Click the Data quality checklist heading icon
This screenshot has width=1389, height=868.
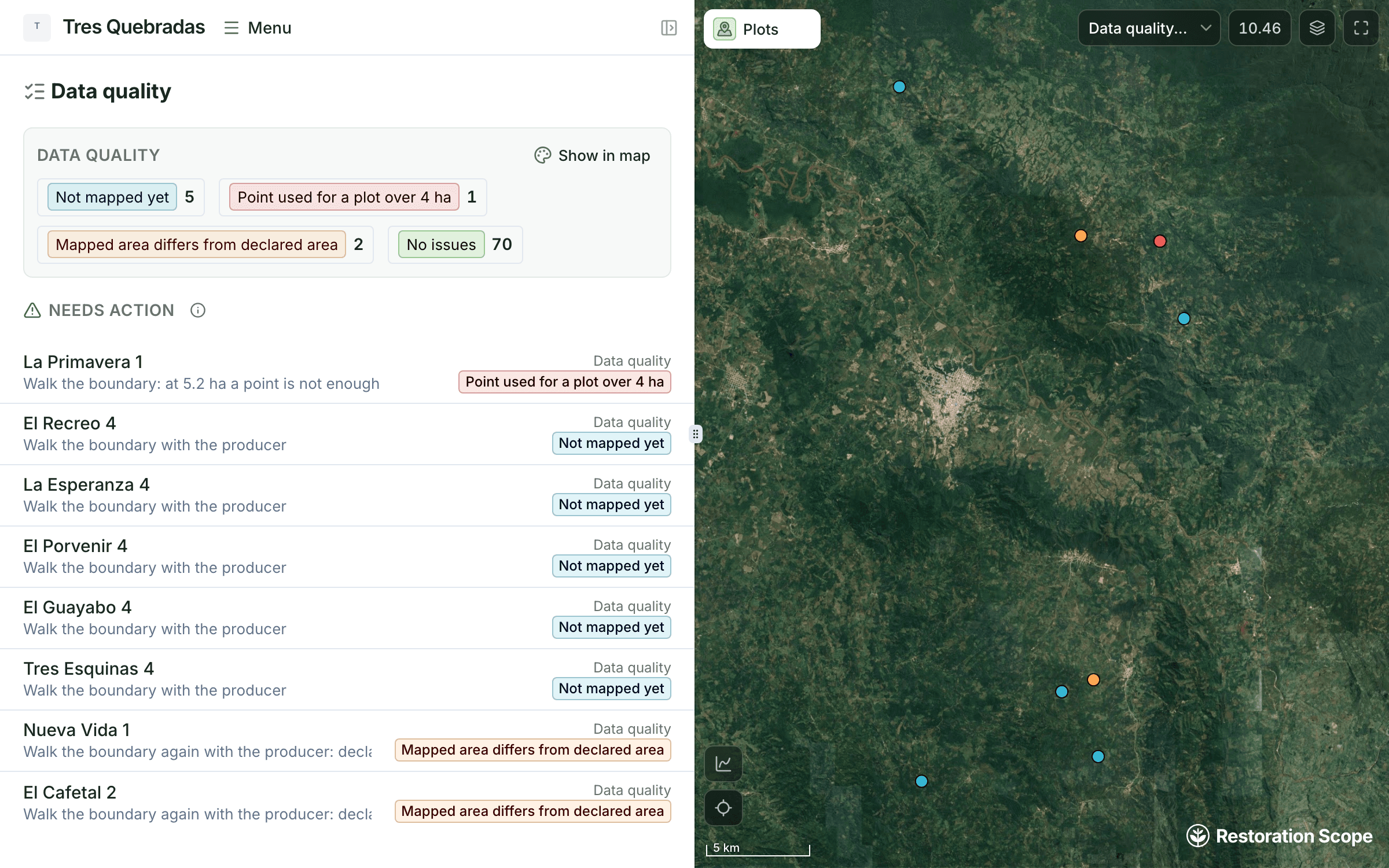point(35,91)
